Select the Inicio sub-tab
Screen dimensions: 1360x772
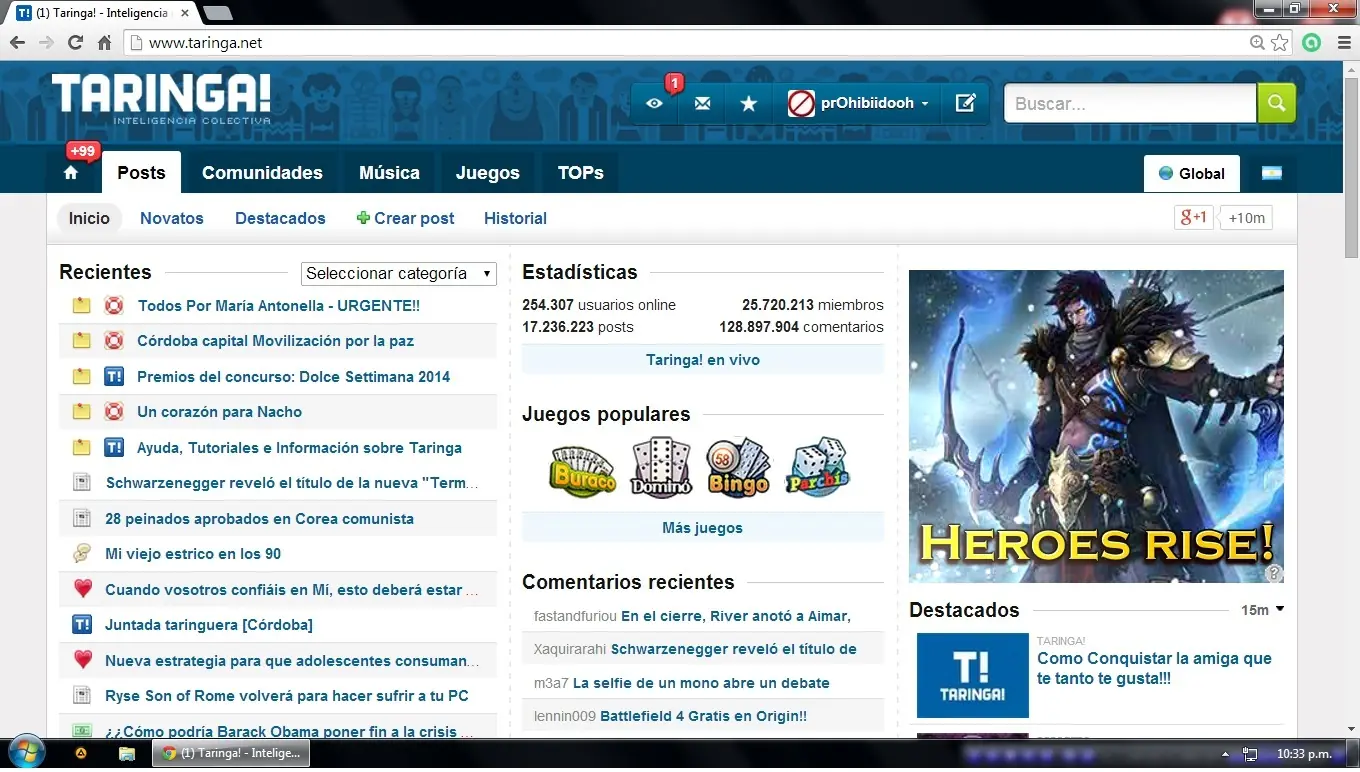coord(89,218)
